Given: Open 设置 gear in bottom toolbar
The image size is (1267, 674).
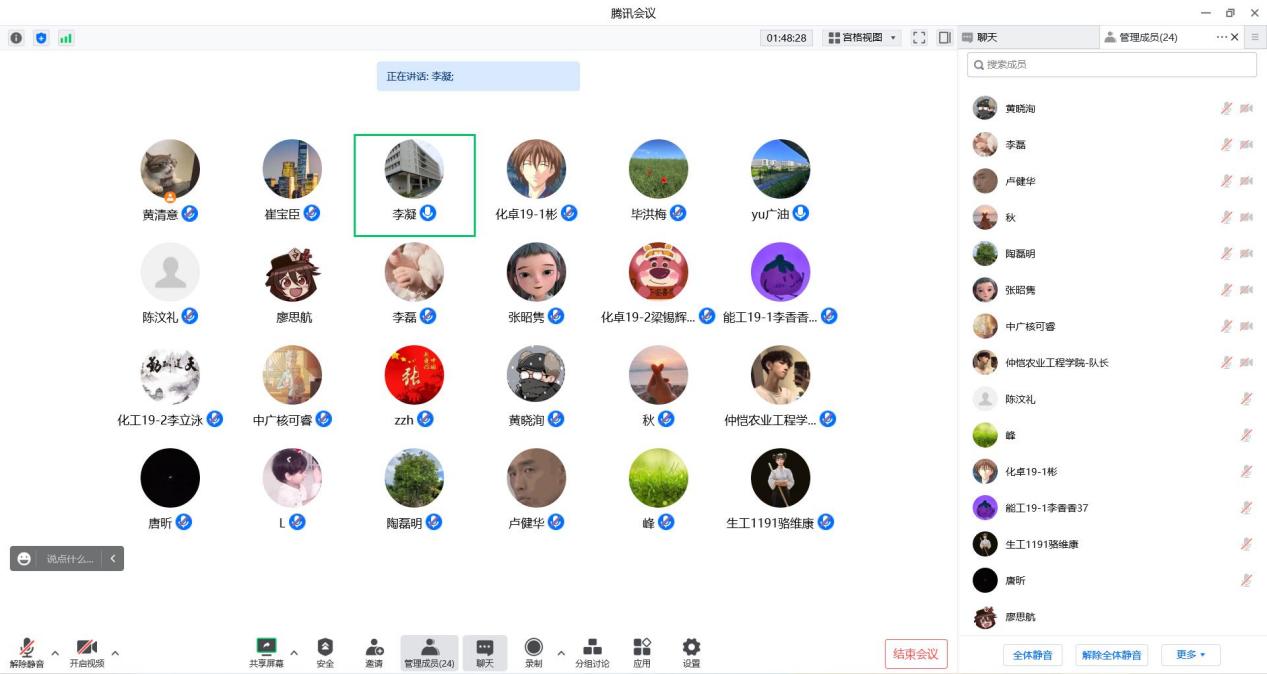Looking at the screenshot, I should click(x=691, y=652).
